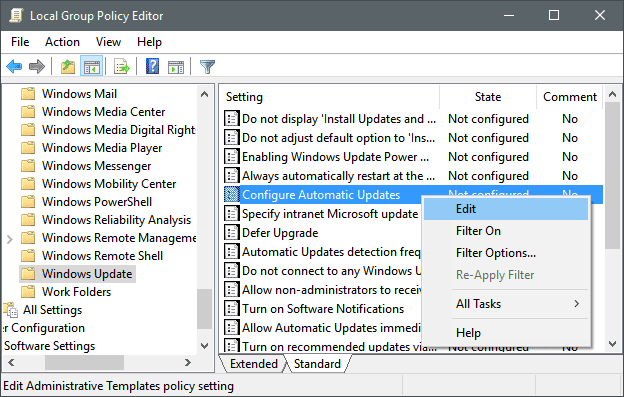
Task: Click the tree pane horizontal scrollbar thumb
Action: point(84,362)
